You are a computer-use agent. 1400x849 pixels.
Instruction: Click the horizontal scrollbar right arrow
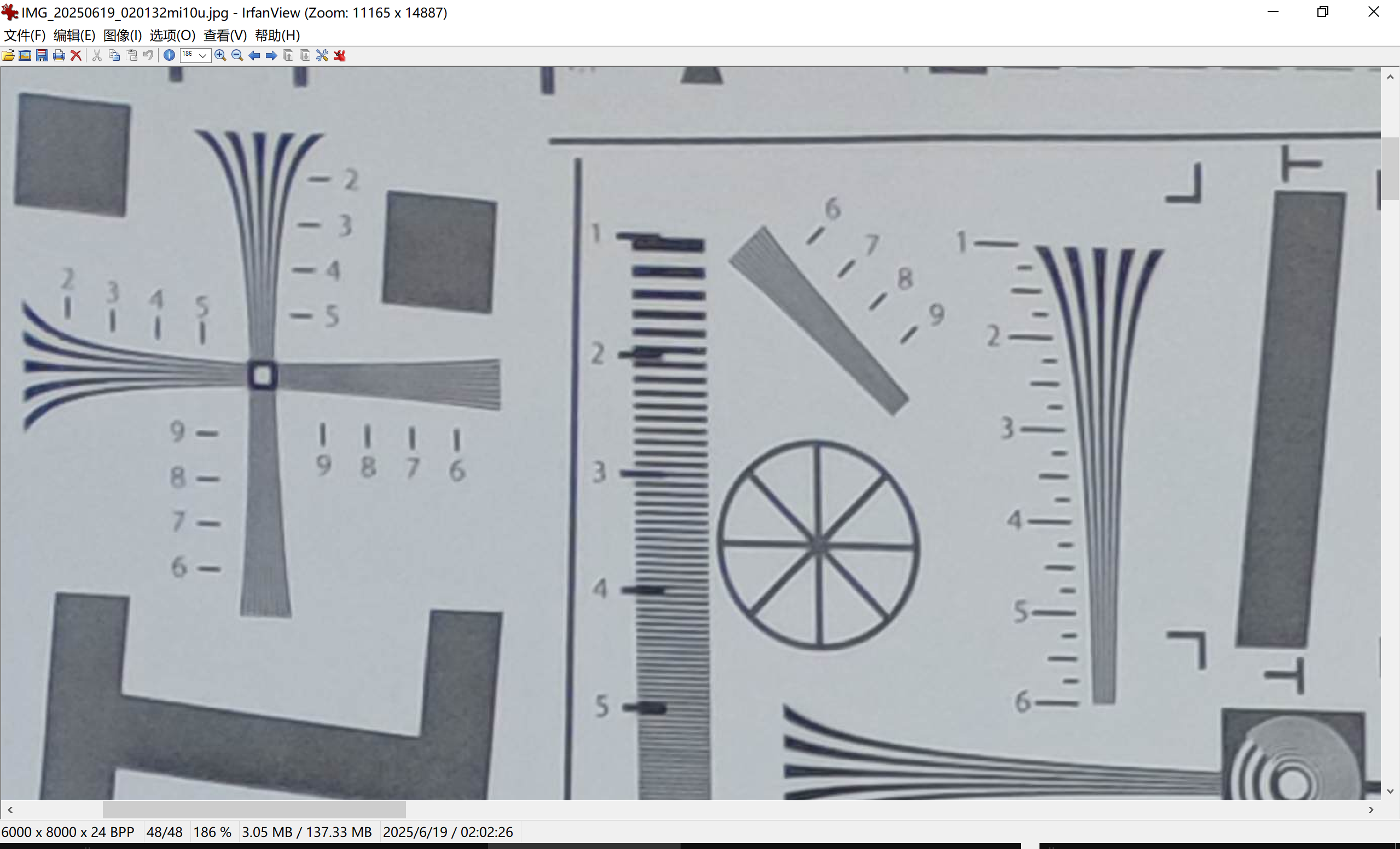point(1371,810)
